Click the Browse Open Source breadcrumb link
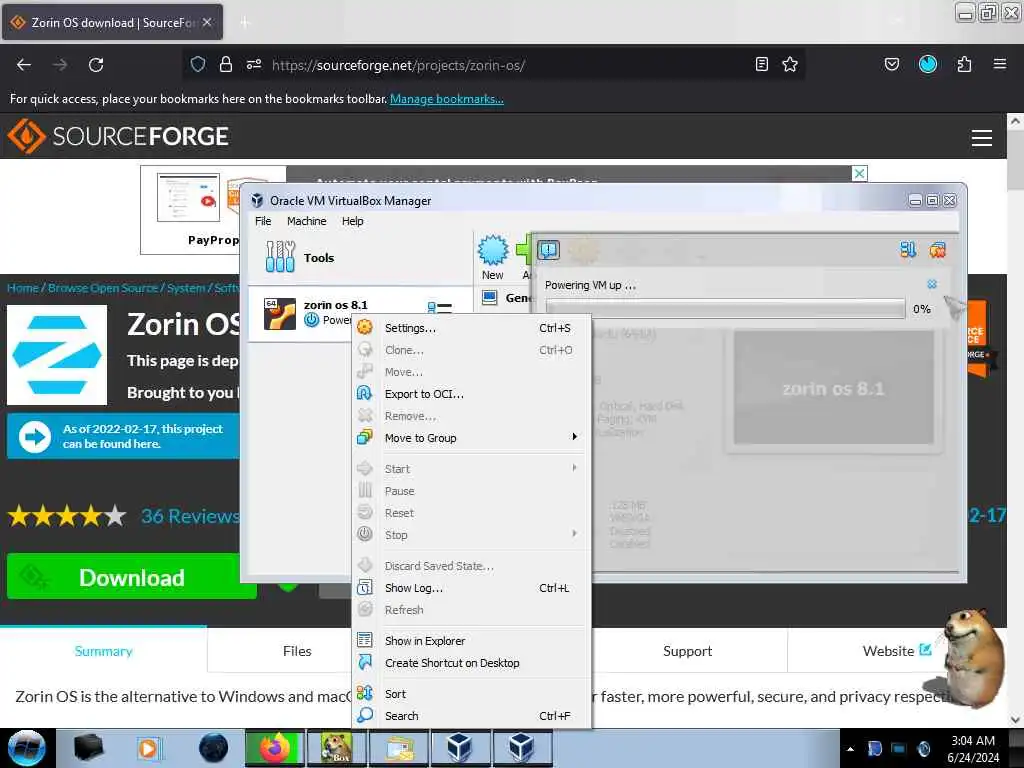The height and width of the screenshot is (768, 1024). click(x=103, y=287)
